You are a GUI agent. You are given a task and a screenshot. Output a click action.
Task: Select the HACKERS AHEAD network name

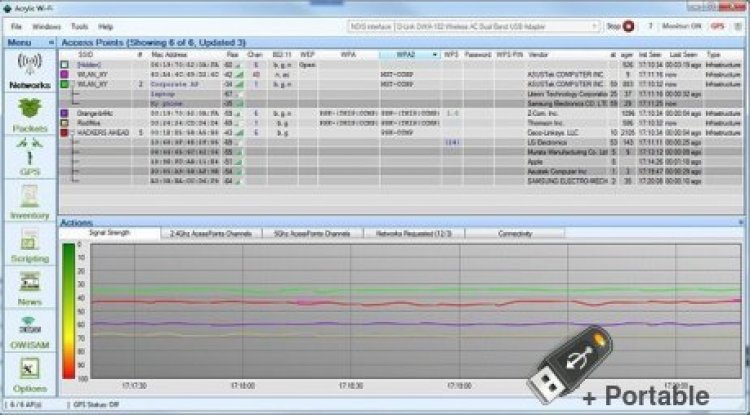(x=103, y=132)
